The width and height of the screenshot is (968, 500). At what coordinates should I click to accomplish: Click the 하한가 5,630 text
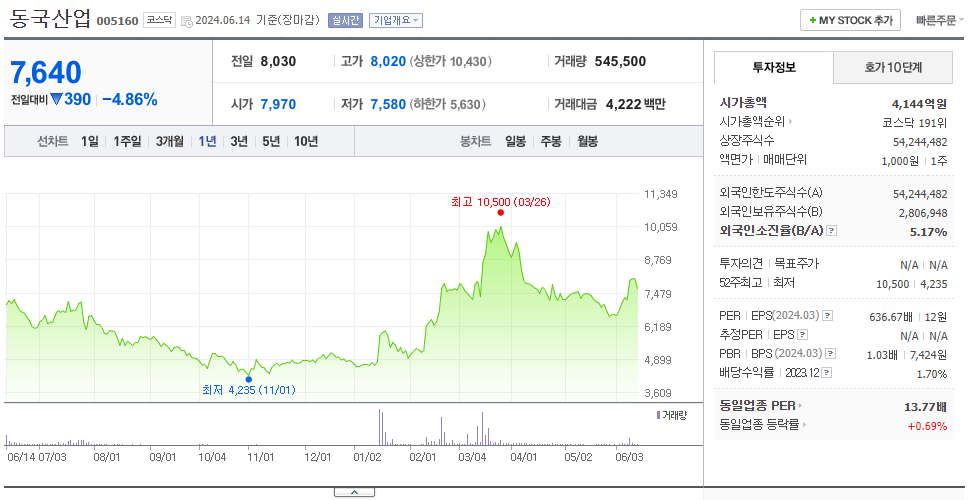(x=448, y=104)
